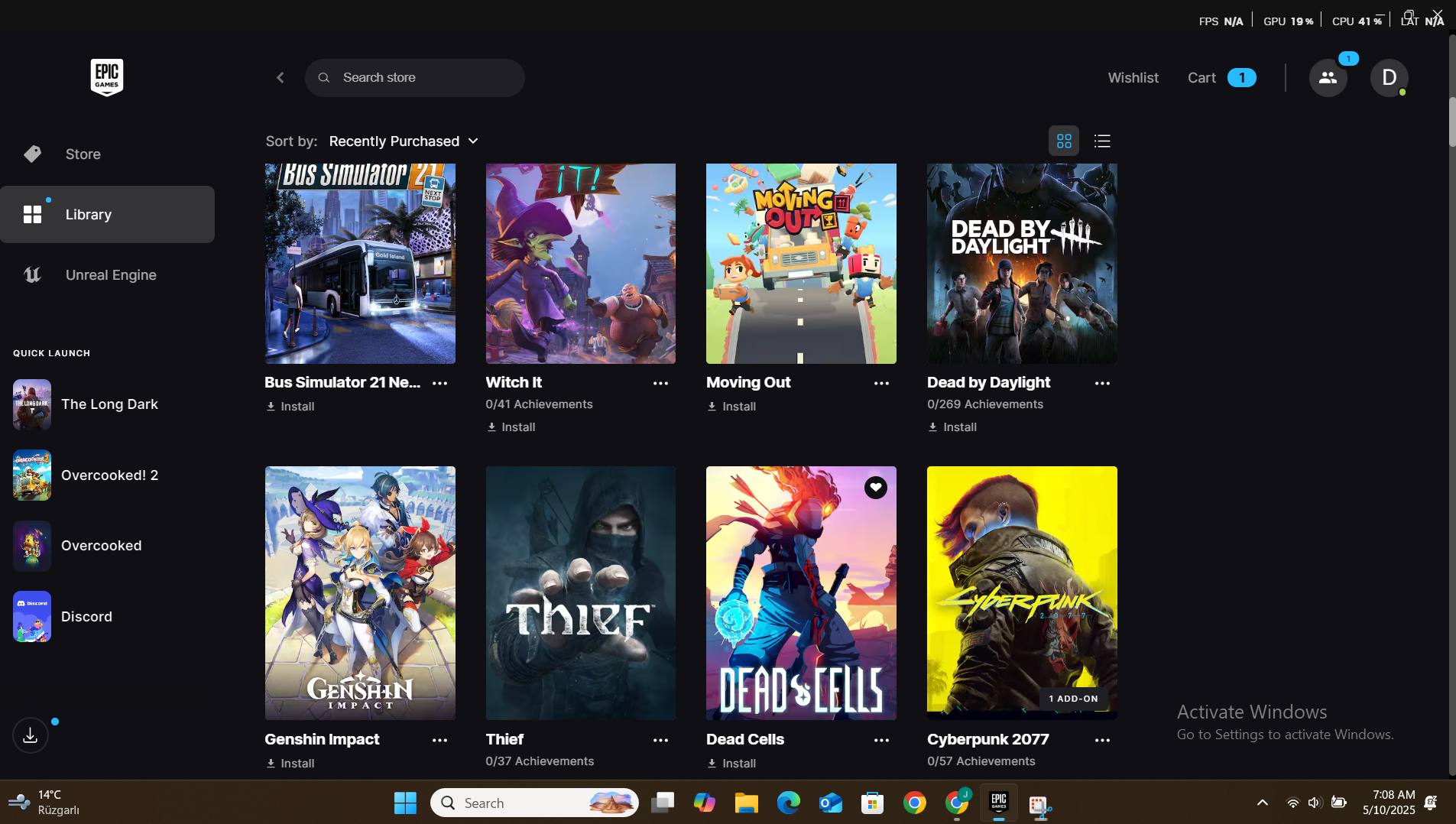The image size is (1456, 824).
Task: Open the Cyberpunk 2077 cover art
Action: coord(1022,593)
